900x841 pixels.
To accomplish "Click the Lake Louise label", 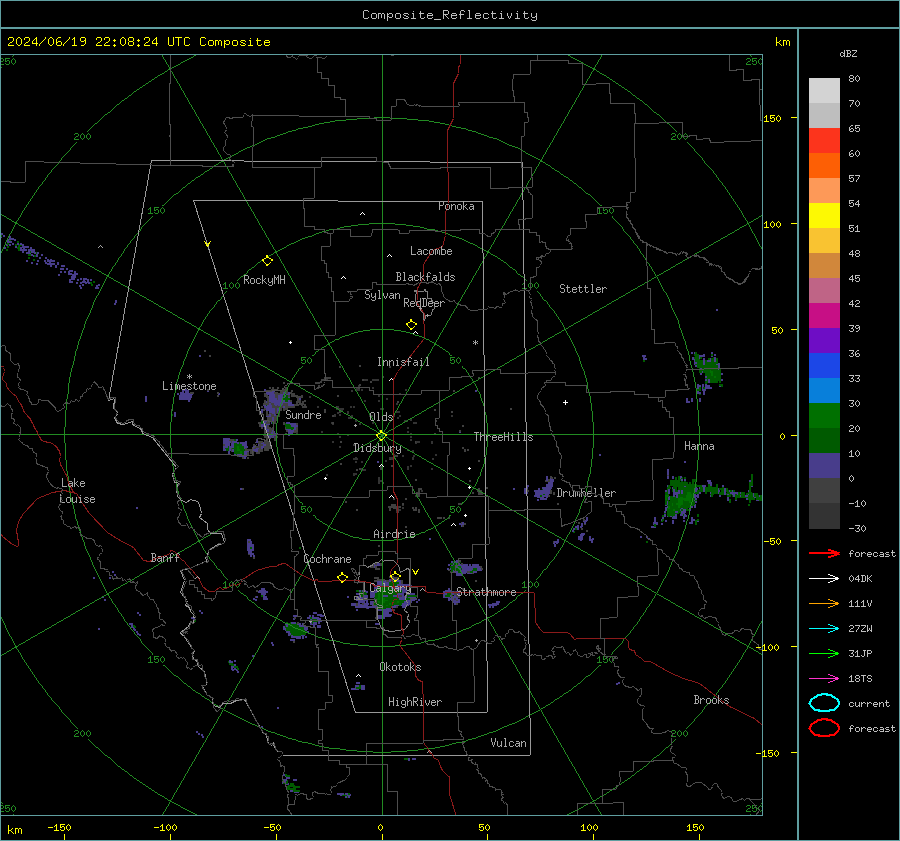I will 77,491.
